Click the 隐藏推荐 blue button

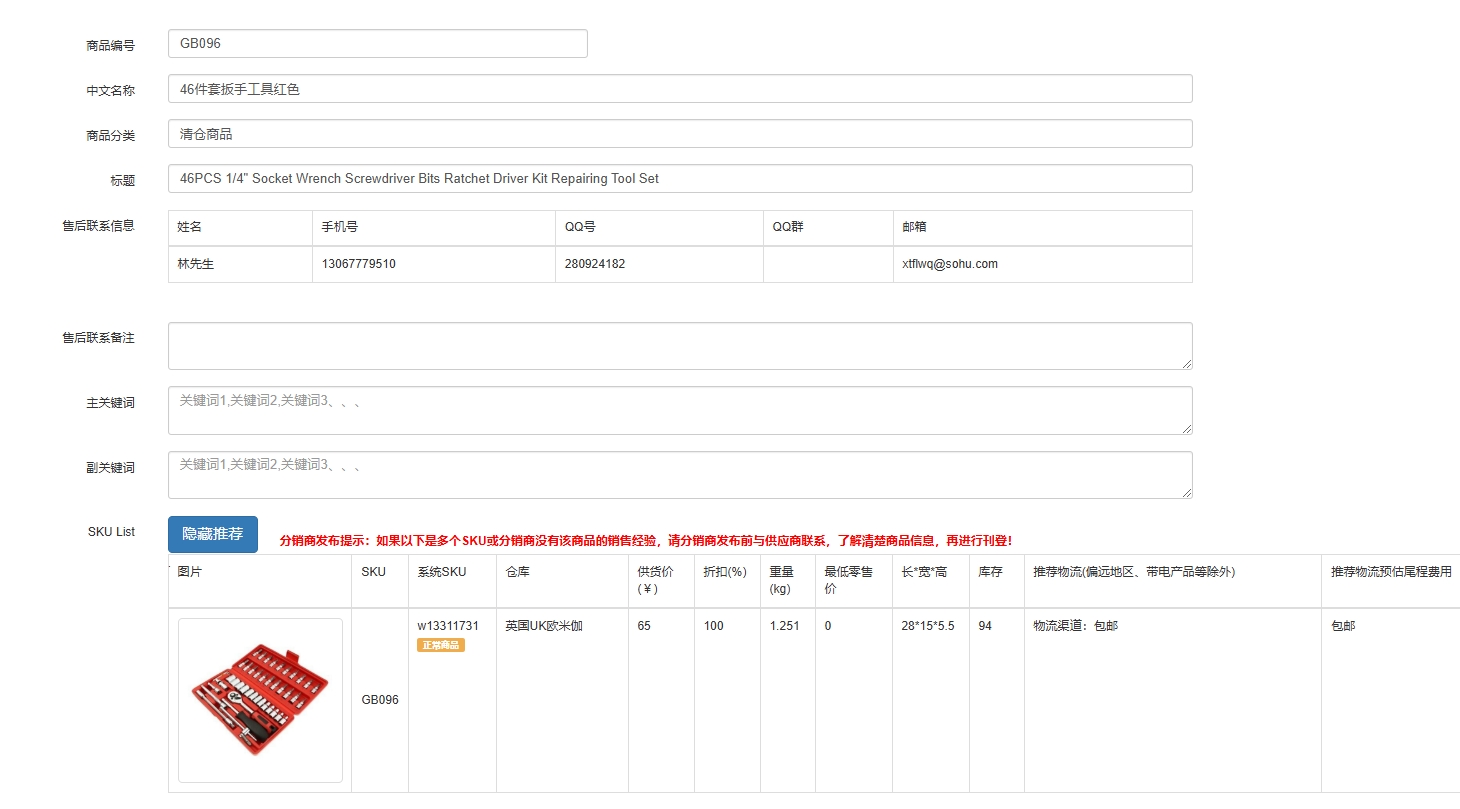click(x=212, y=534)
